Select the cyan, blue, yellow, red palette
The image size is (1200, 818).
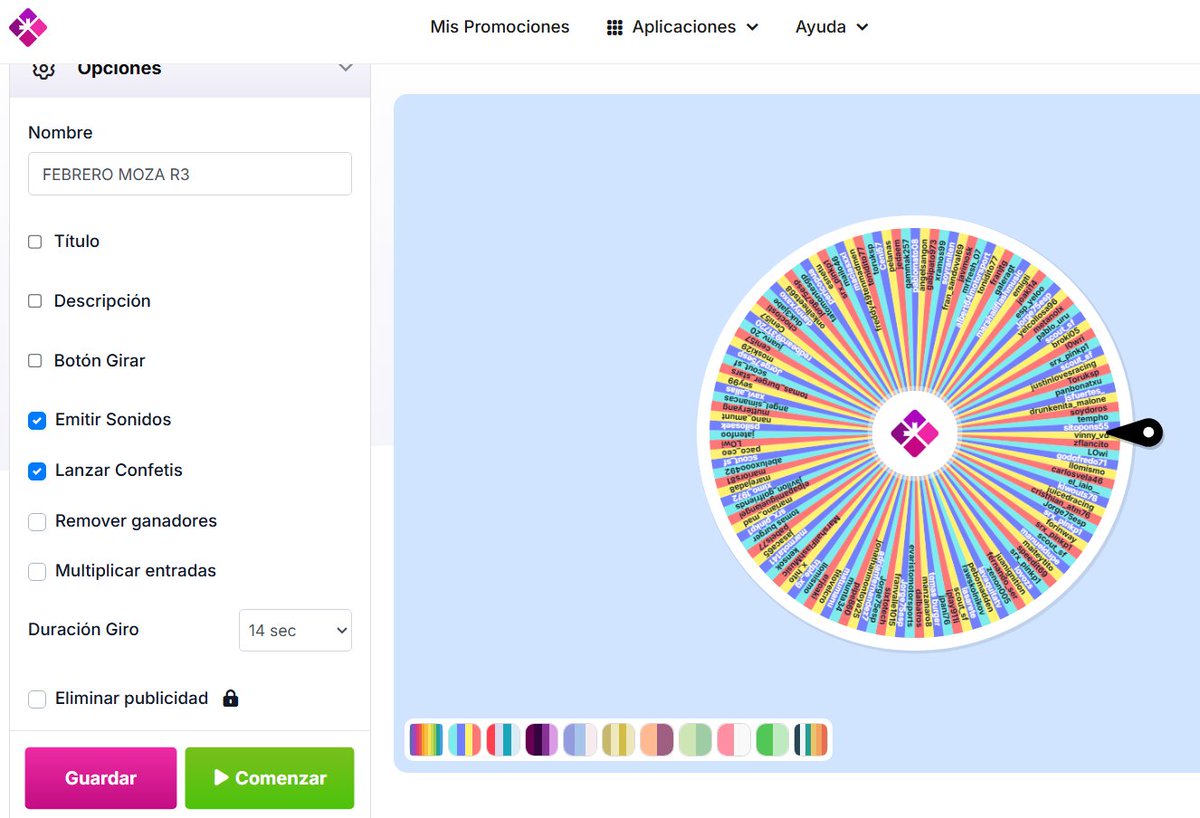point(465,740)
